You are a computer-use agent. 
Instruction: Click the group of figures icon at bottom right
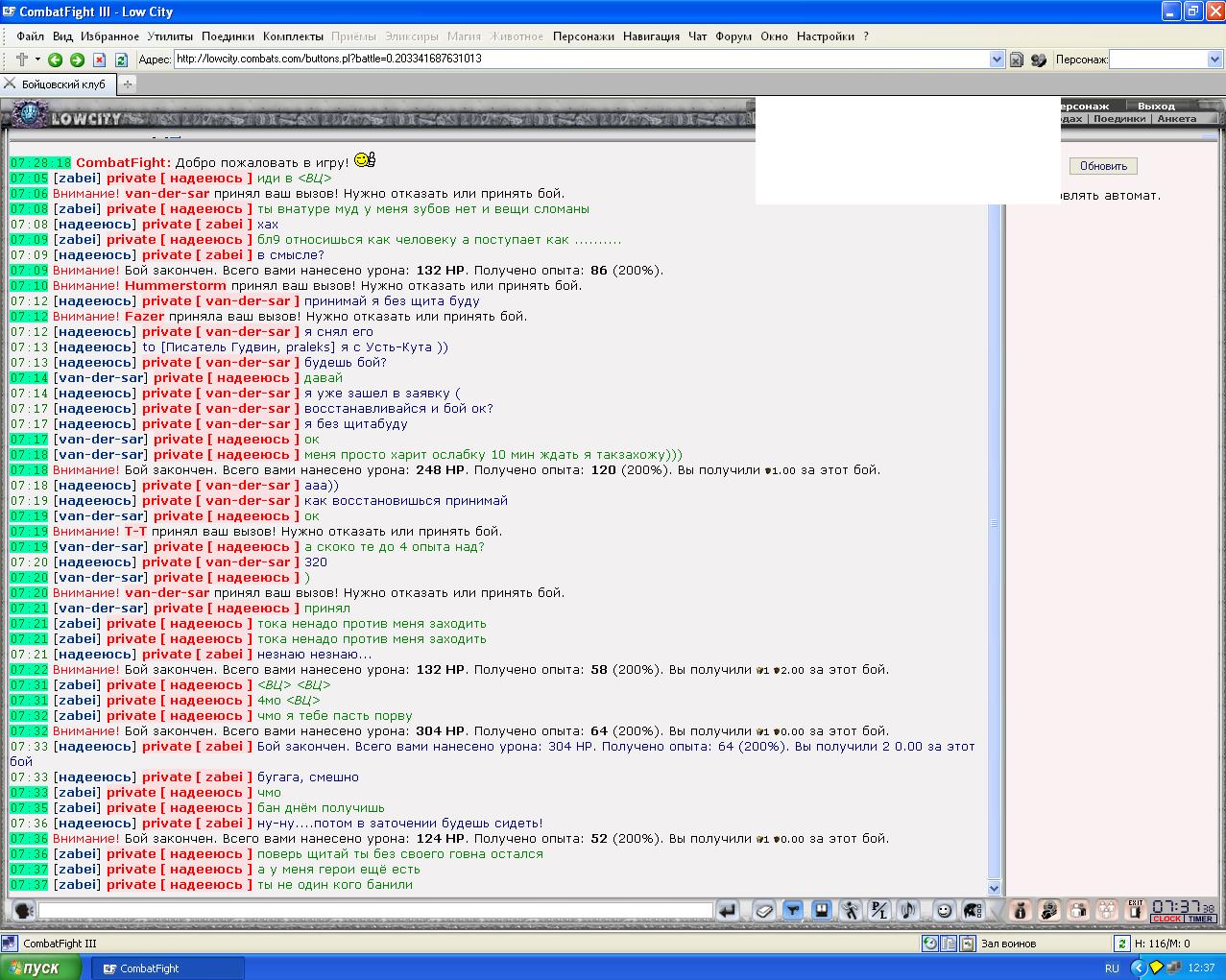[x=1108, y=910]
